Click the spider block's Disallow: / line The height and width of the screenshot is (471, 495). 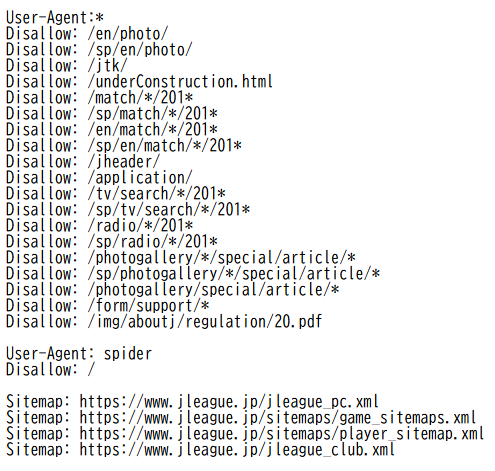coord(50,370)
